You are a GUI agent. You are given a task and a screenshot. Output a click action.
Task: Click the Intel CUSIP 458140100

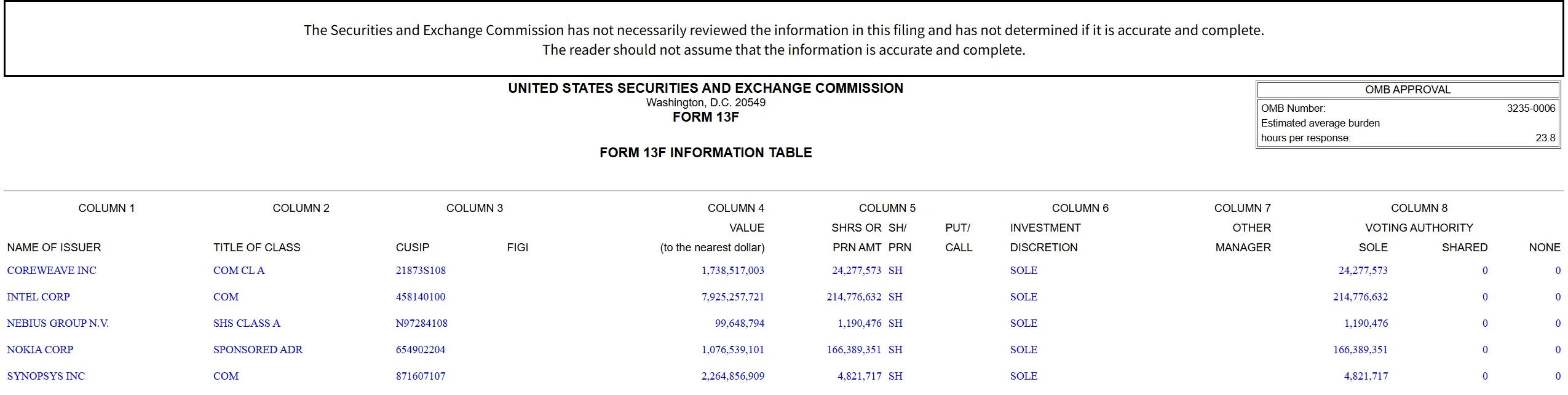[x=421, y=297]
